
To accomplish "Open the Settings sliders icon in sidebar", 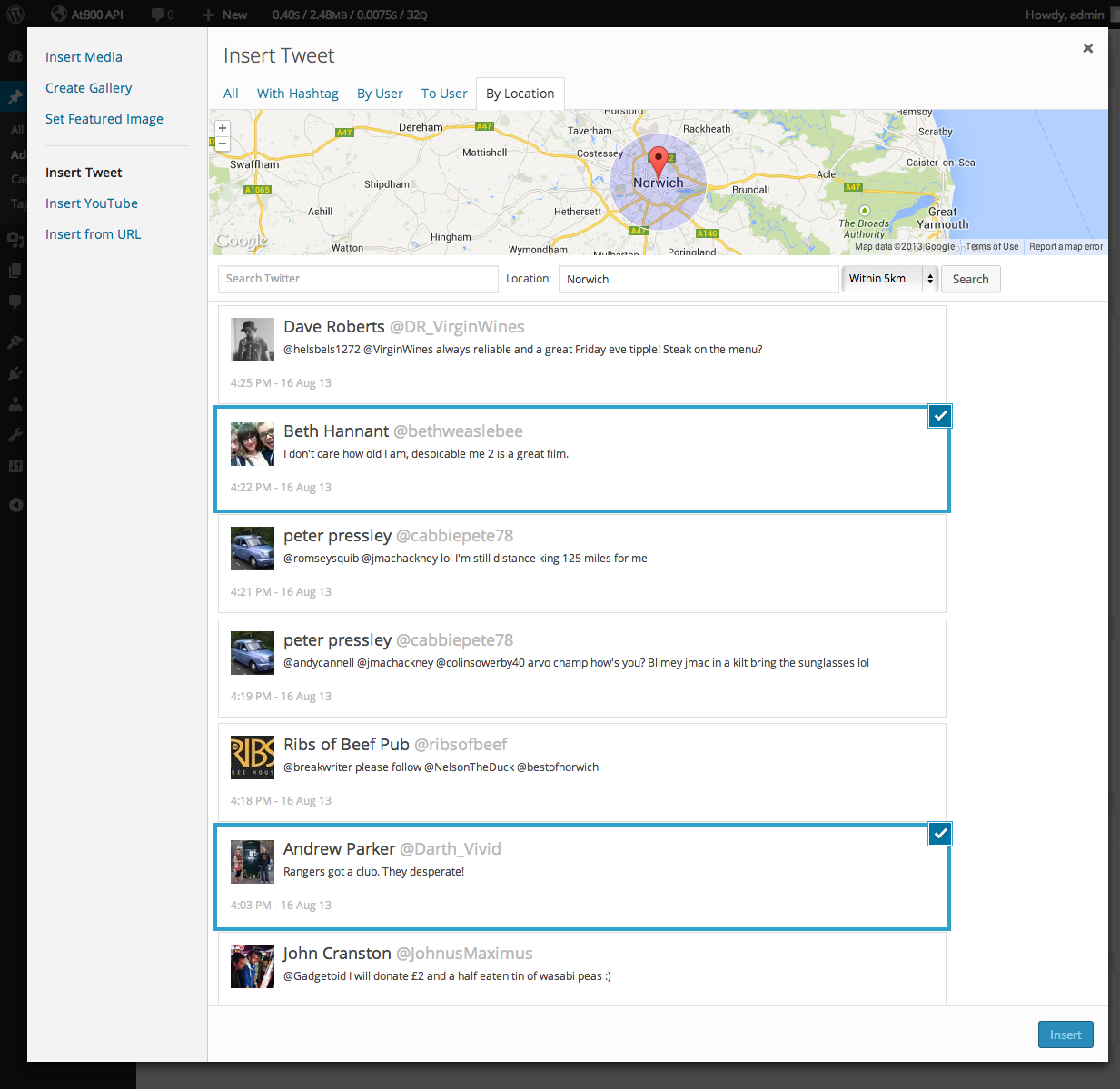I will pyautogui.click(x=15, y=466).
